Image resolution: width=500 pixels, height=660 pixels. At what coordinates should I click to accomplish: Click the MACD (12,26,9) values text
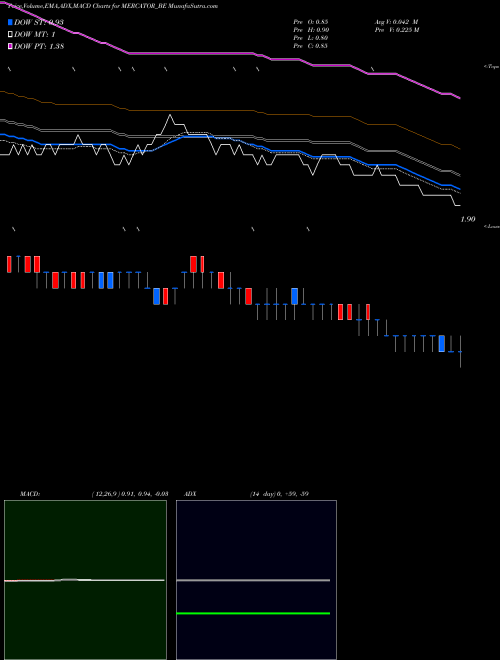pos(130,494)
